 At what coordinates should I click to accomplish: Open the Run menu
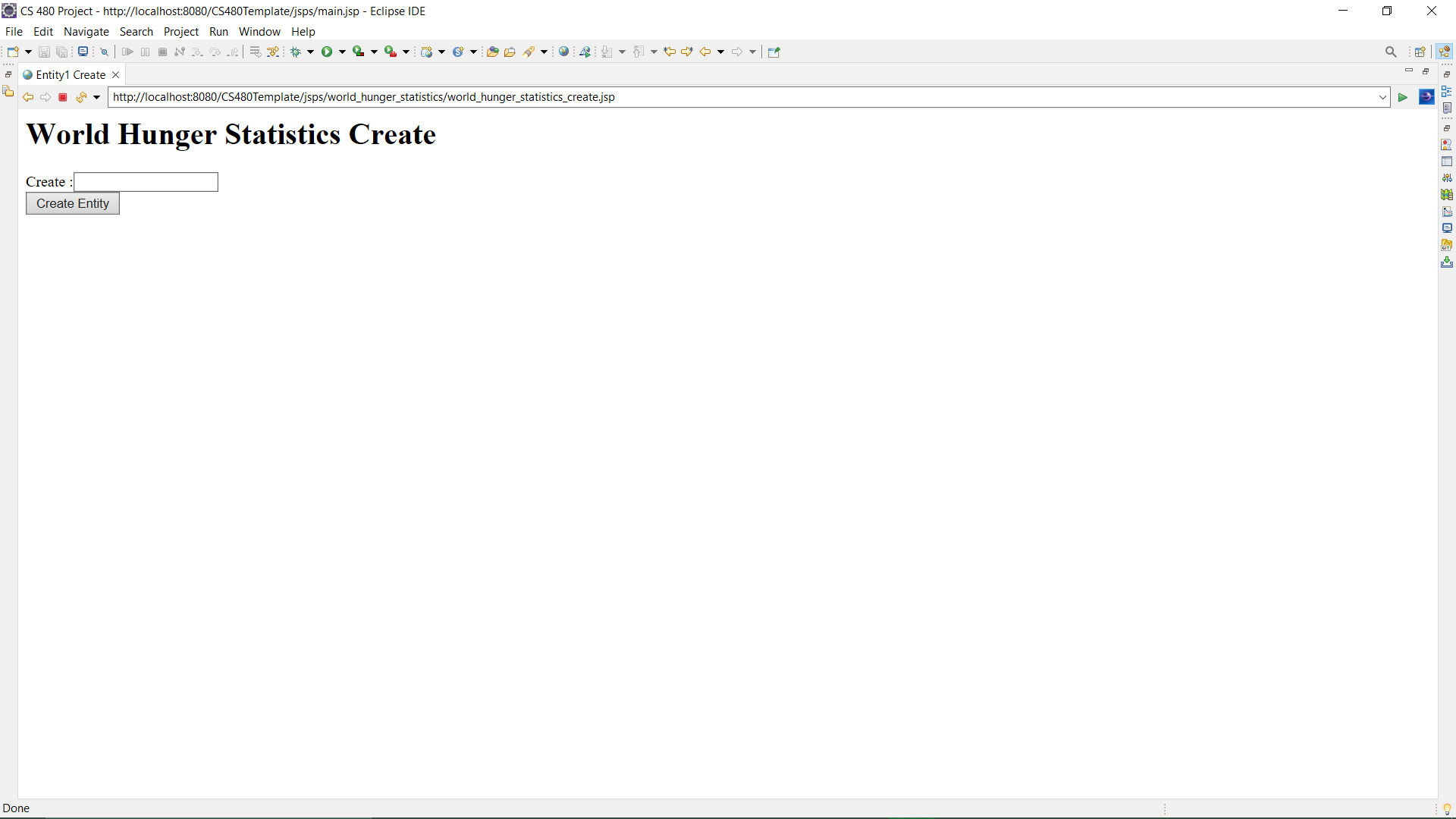point(218,32)
